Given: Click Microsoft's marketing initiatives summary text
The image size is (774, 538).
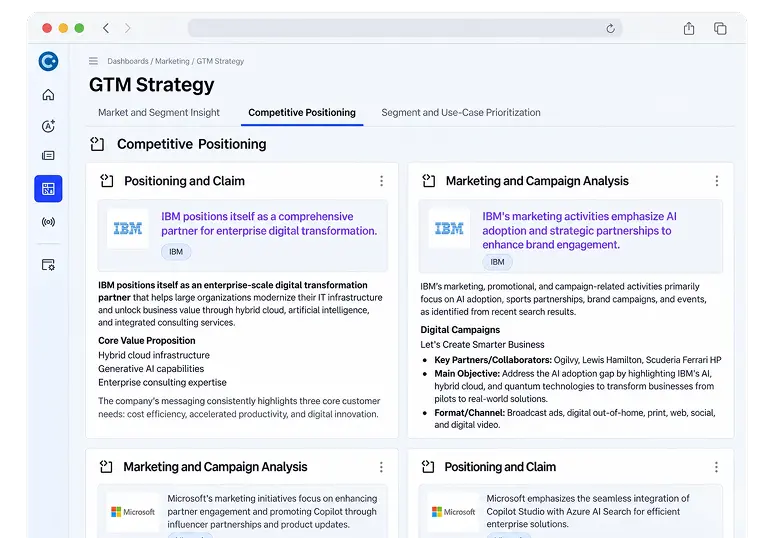Looking at the screenshot, I should 272,511.
